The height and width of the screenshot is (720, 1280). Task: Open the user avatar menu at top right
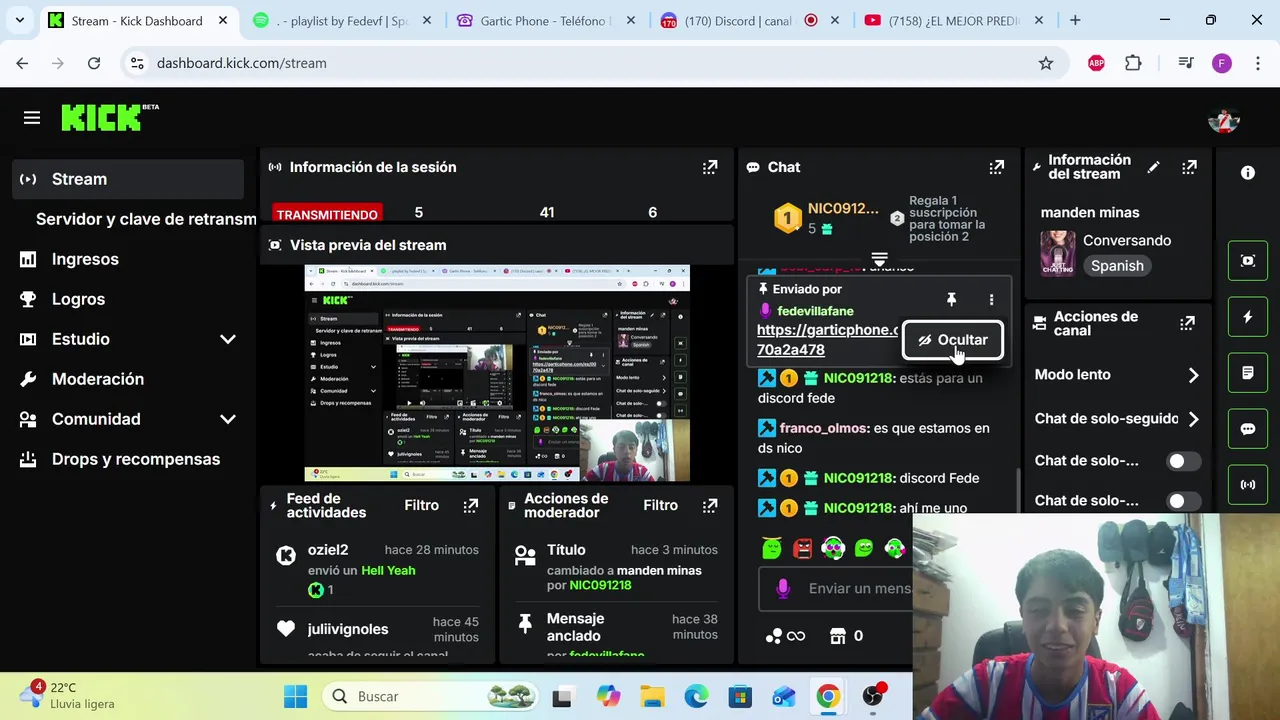pos(1224,119)
